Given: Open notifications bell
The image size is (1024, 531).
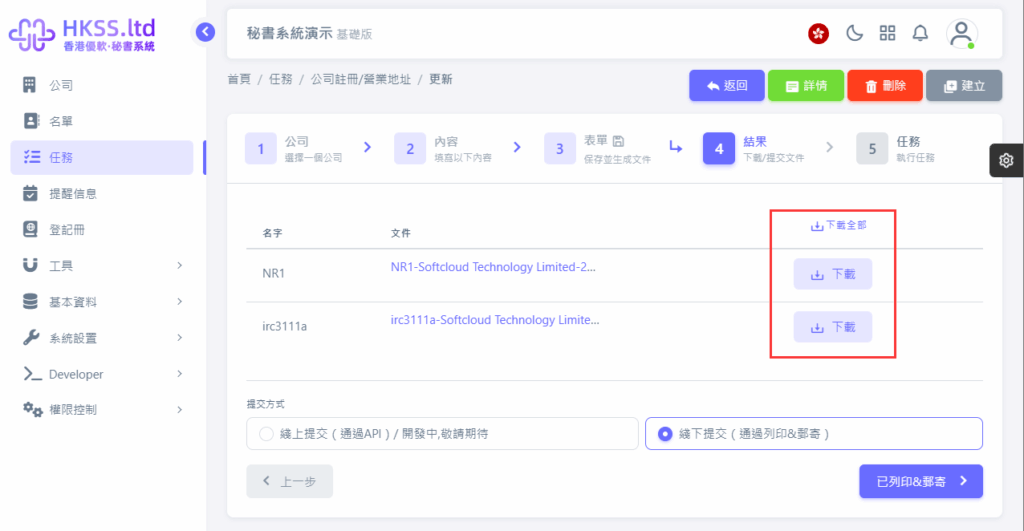Looking at the screenshot, I should point(920,33).
